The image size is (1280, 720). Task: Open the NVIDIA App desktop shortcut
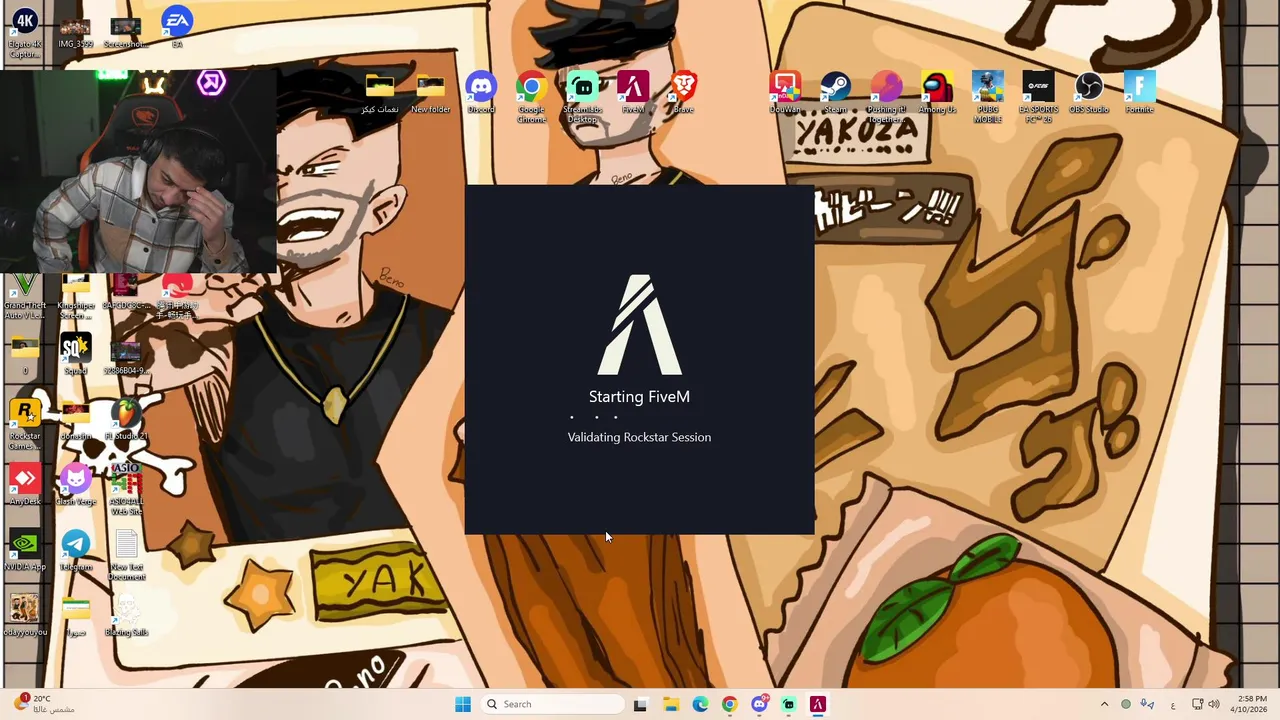[x=25, y=550]
